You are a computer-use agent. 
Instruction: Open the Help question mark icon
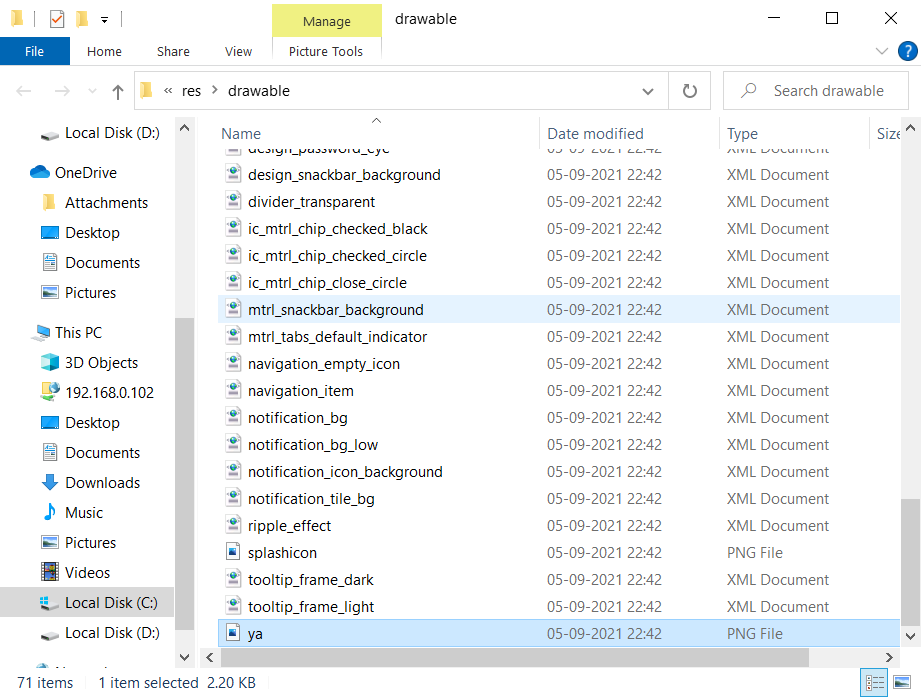pos(904,51)
